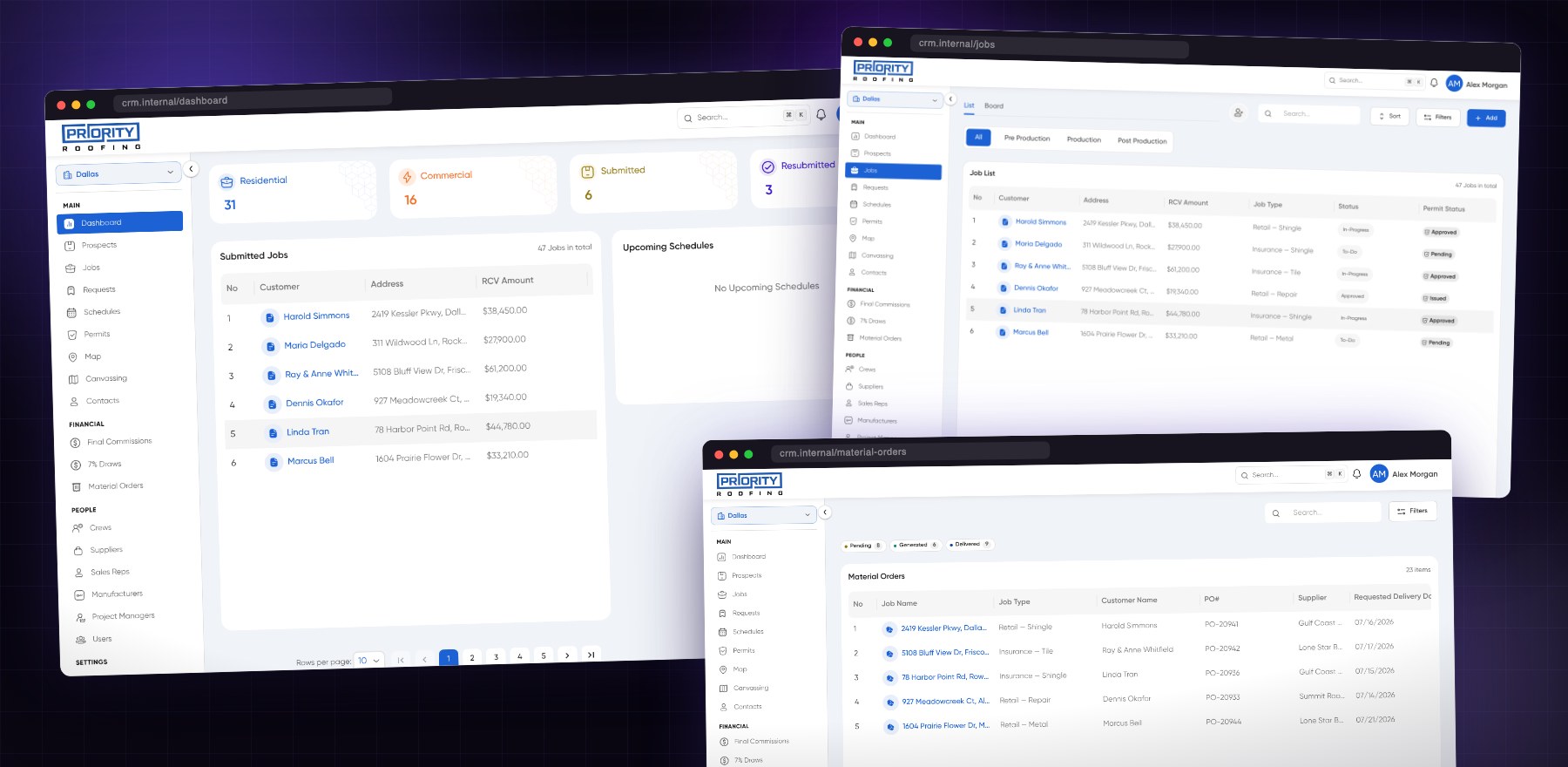Open Harold Simmons in dashboard Submitted Jobs

[x=317, y=316]
